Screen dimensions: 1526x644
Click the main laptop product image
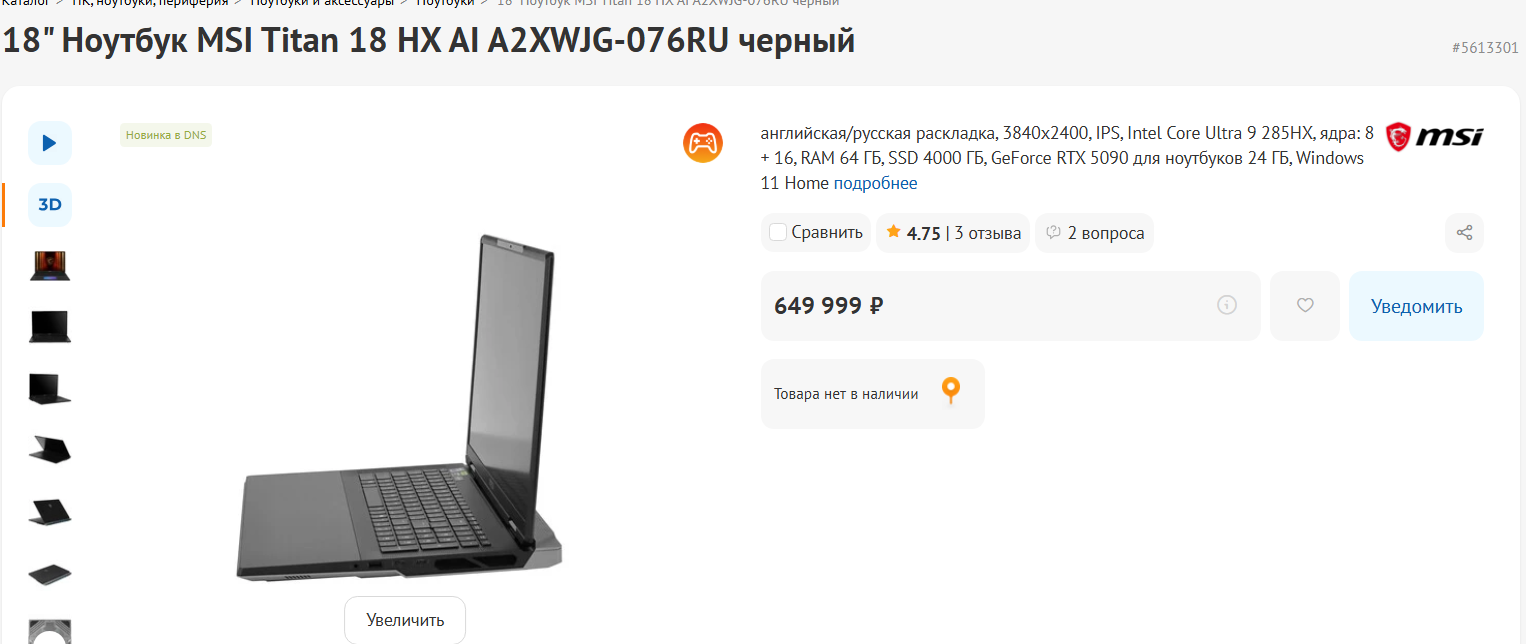click(x=400, y=410)
